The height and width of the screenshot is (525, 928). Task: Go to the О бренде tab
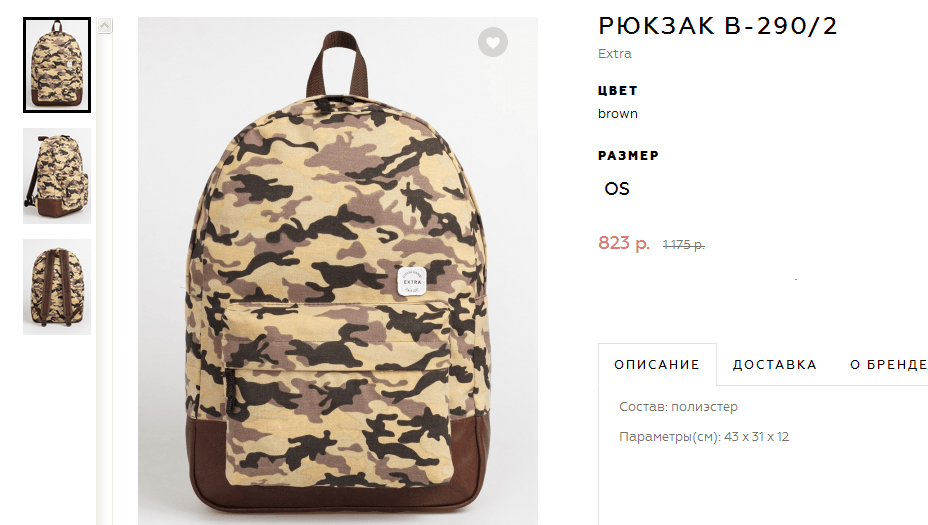click(888, 365)
